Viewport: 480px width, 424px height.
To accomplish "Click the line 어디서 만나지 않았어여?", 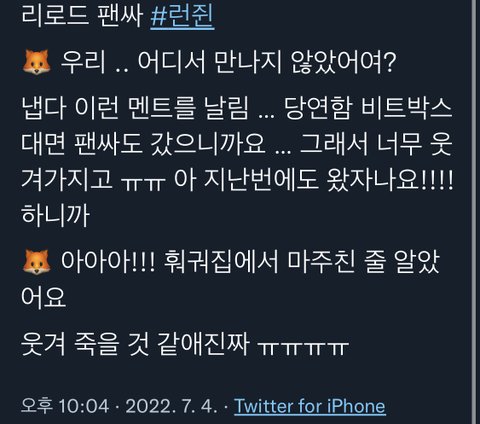I will (267, 62).
